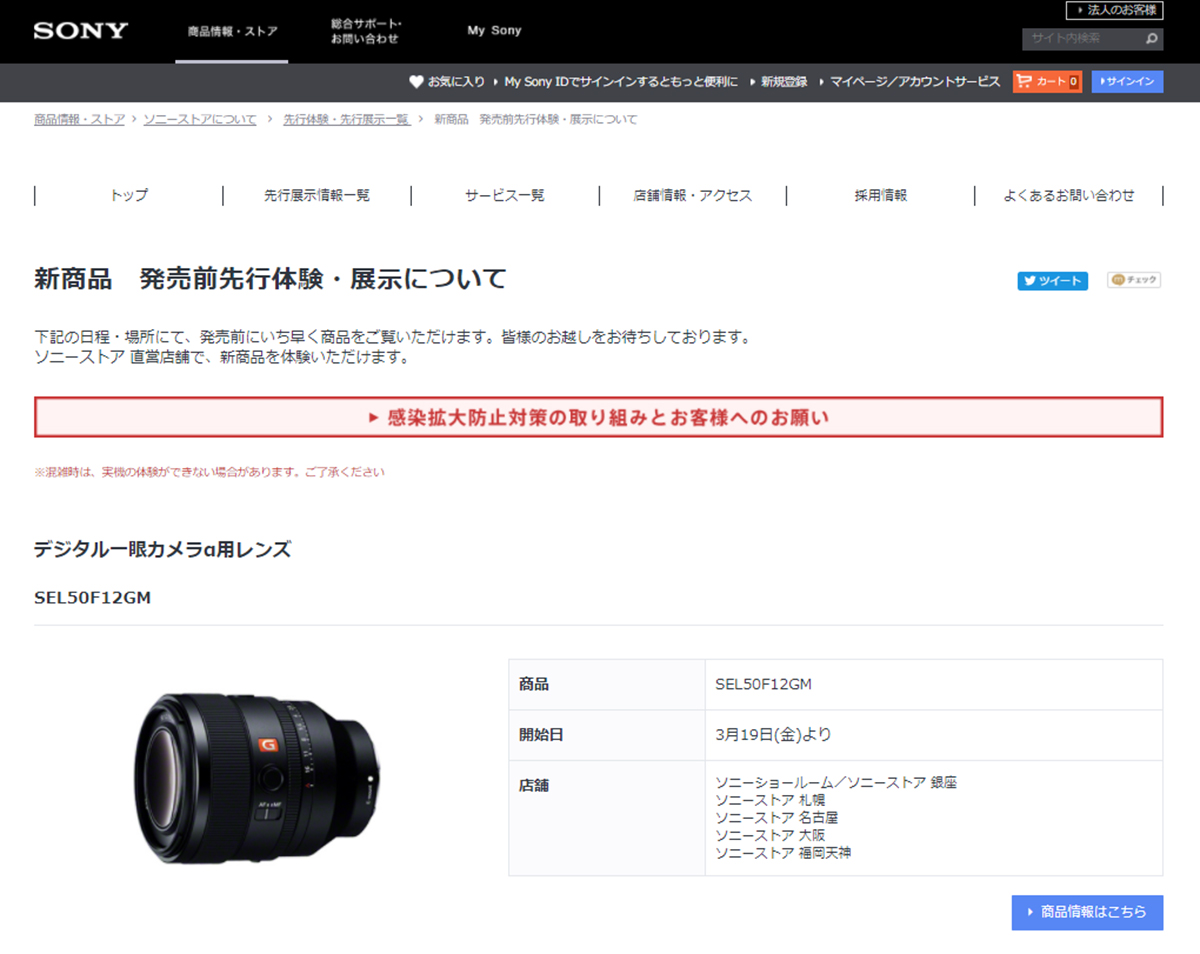Click ソニーストア 福岡天神 text
Screen dimensions: 1200x954
pos(783,854)
